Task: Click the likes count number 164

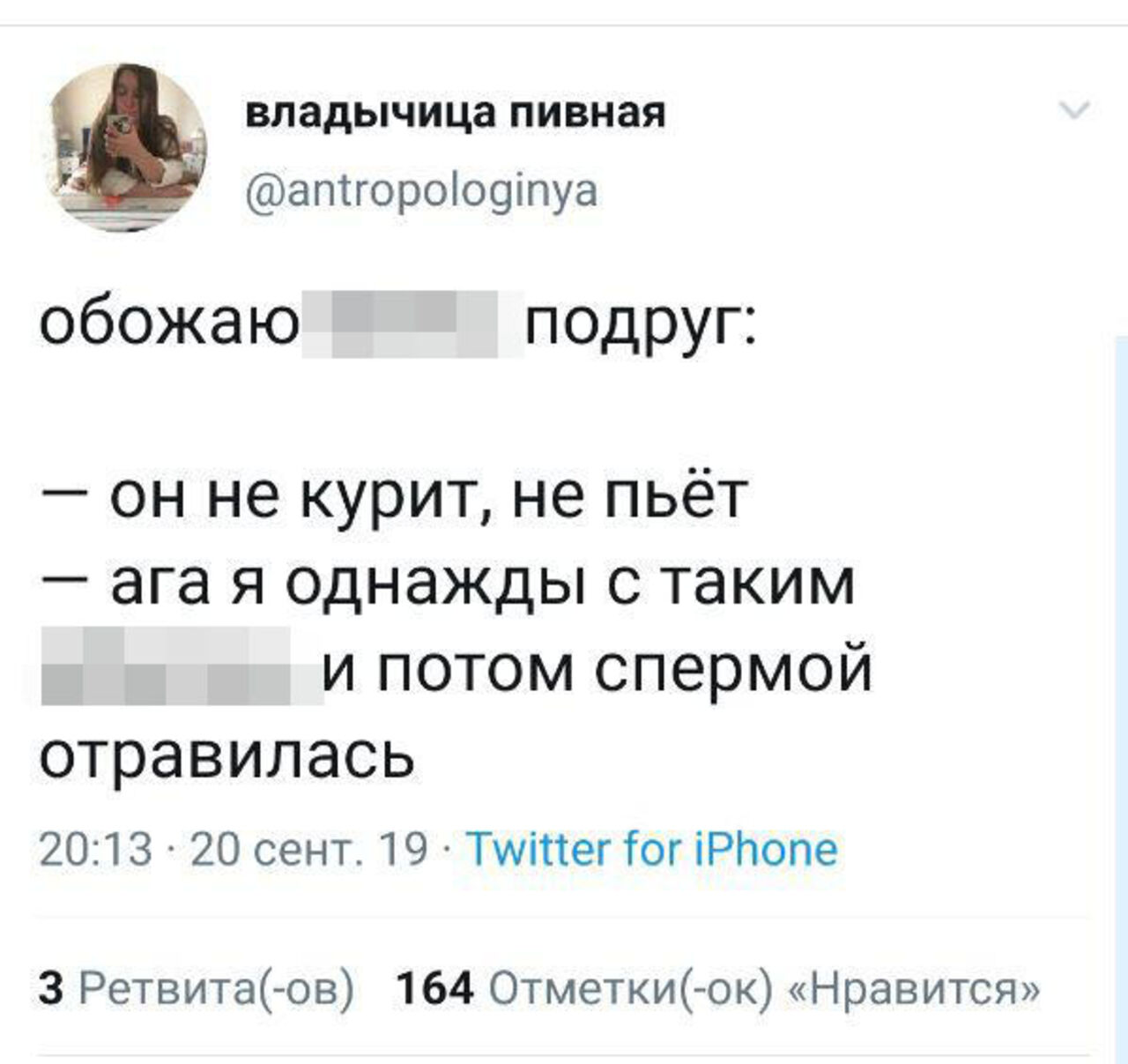Action: (435, 988)
